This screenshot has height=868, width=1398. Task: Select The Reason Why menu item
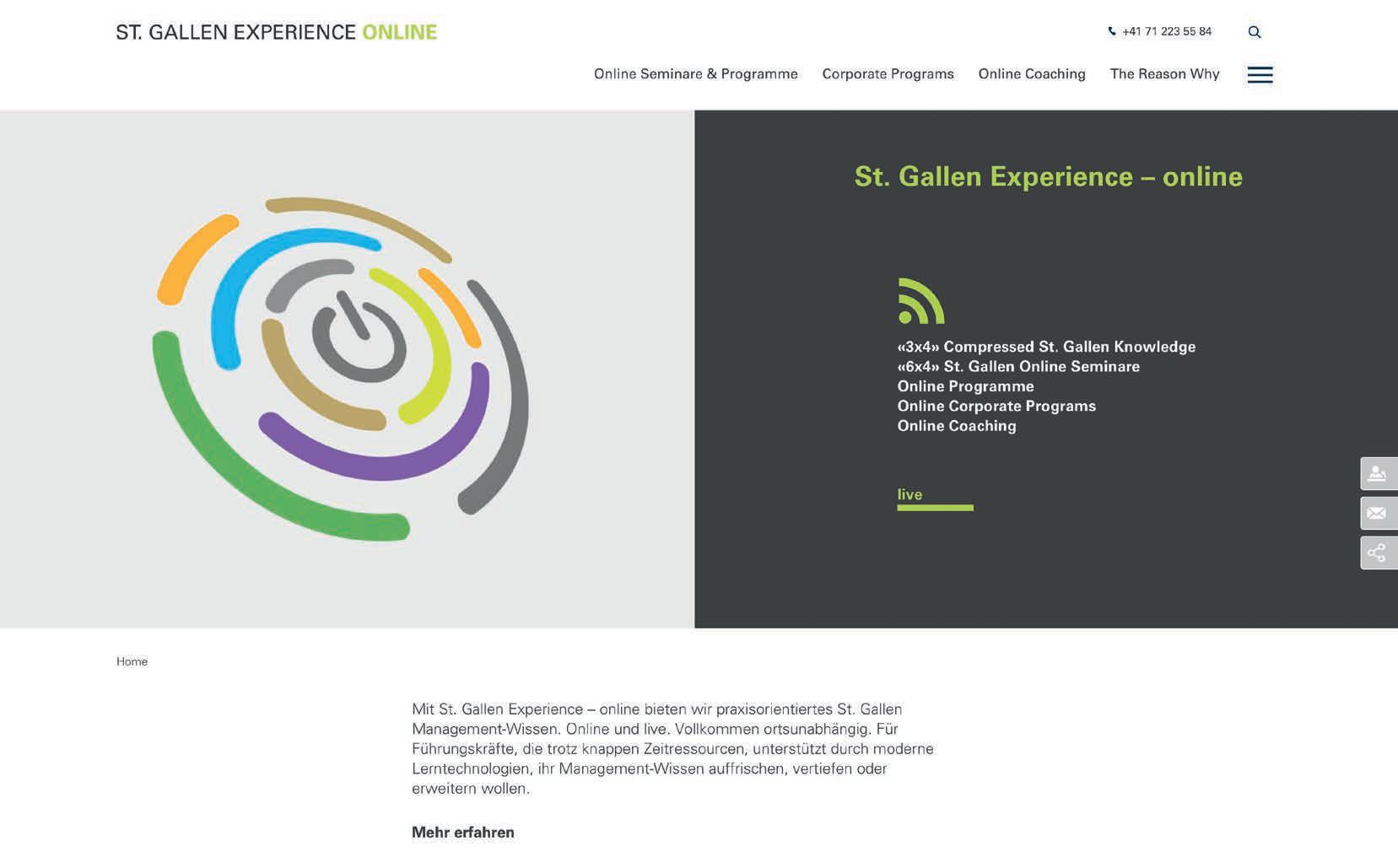(x=1165, y=74)
